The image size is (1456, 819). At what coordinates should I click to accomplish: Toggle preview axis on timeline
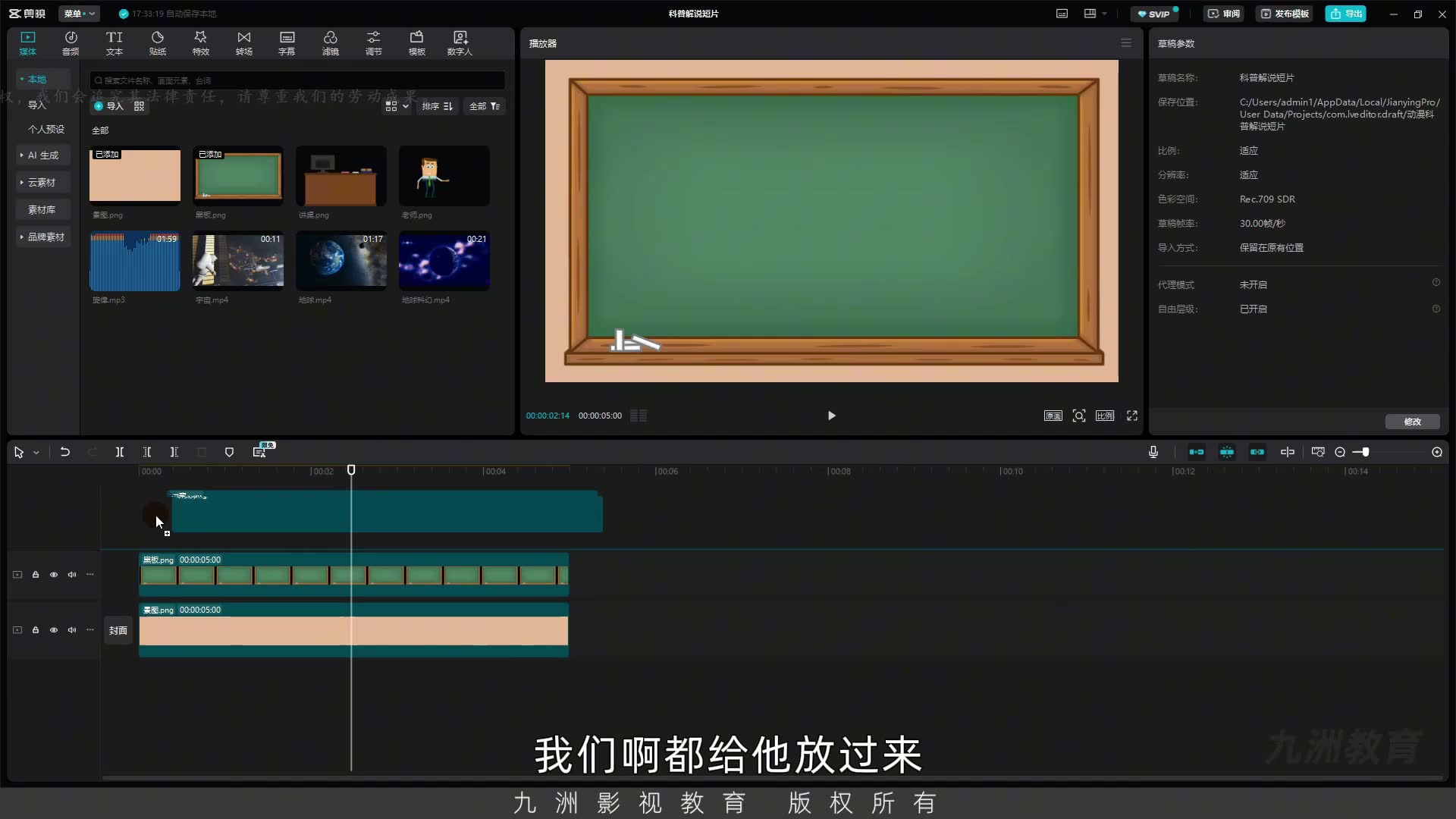(x=1288, y=452)
